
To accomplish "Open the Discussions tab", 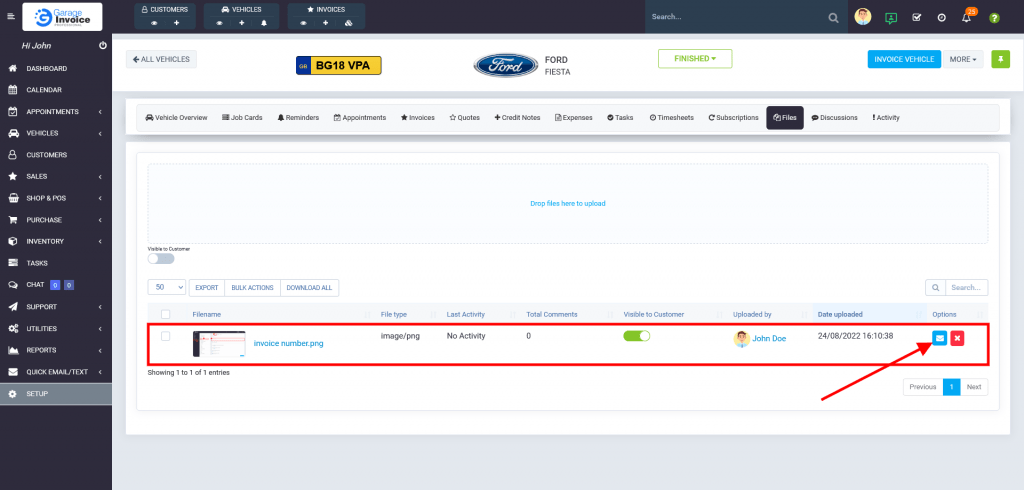I will tap(835, 118).
